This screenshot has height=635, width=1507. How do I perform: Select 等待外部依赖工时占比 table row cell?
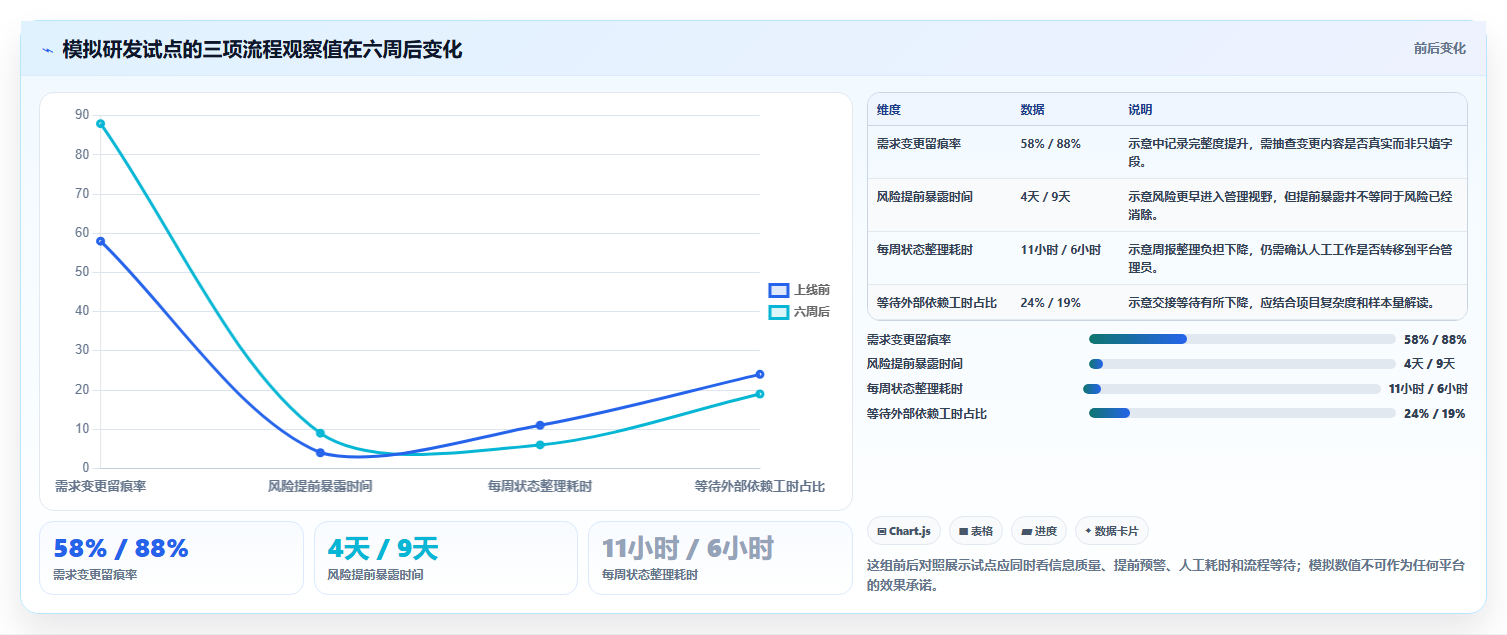(937, 303)
